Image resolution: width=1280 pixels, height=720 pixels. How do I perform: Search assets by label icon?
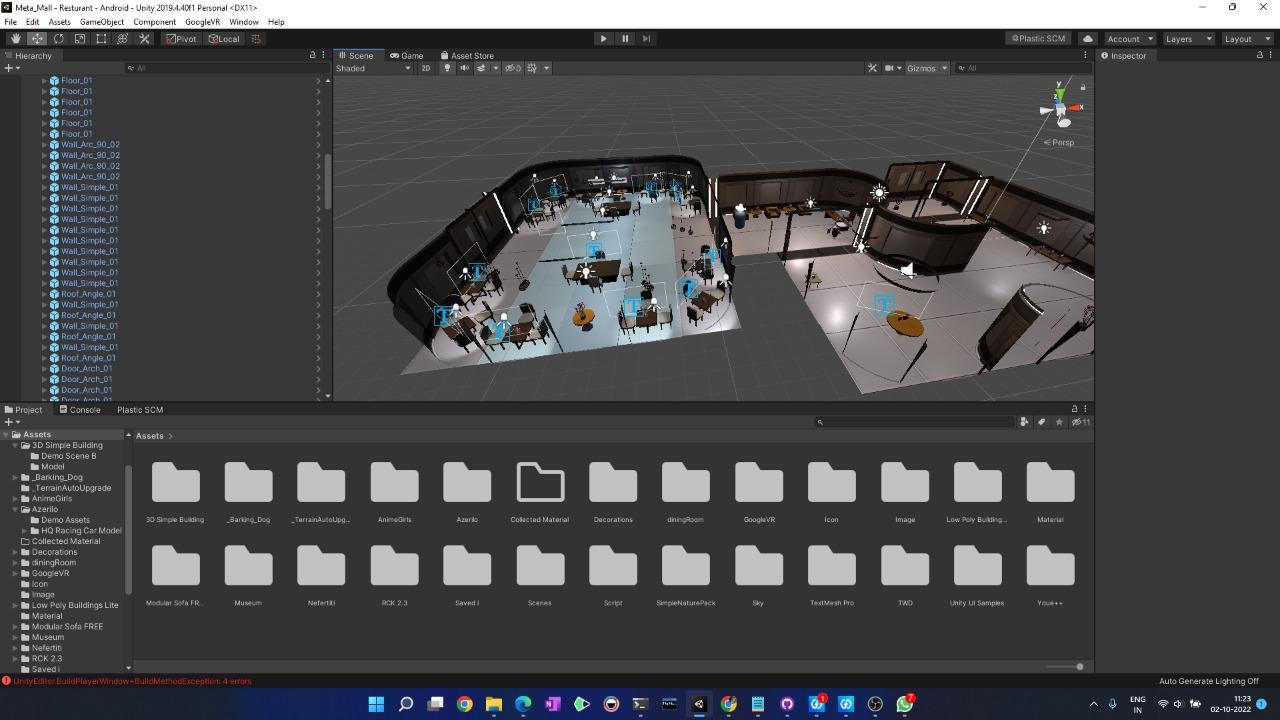pos(1041,422)
